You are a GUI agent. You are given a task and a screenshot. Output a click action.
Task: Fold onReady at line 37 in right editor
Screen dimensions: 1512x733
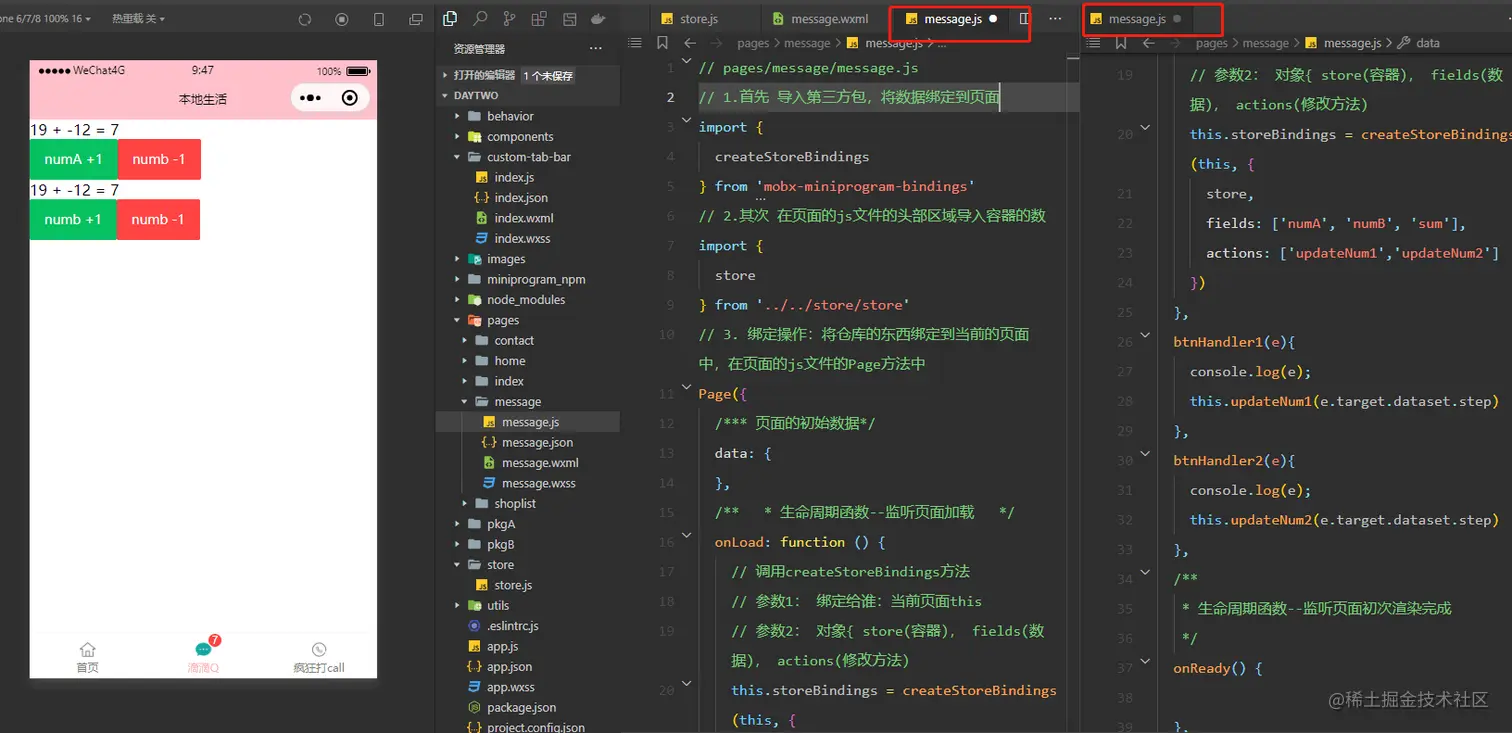point(1145,662)
